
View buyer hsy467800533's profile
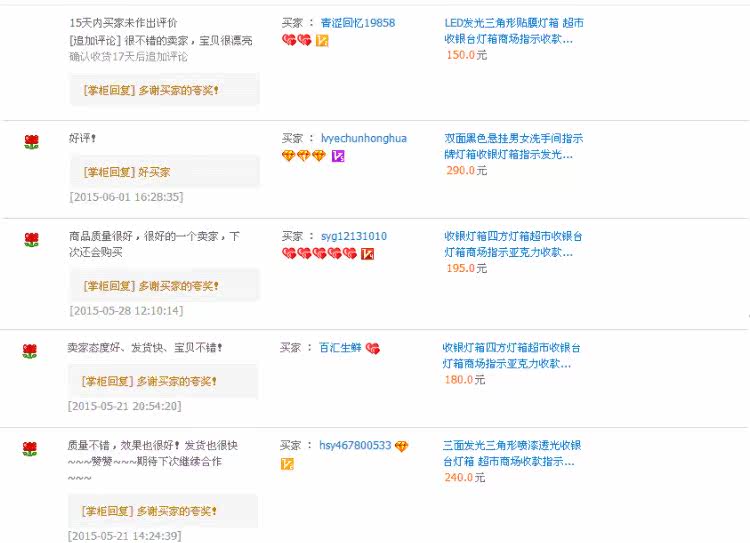click(x=355, y=446)
